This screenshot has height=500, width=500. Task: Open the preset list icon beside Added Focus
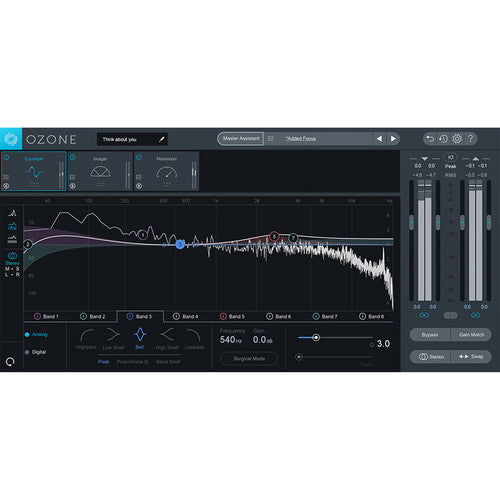[x=271, y=139]
